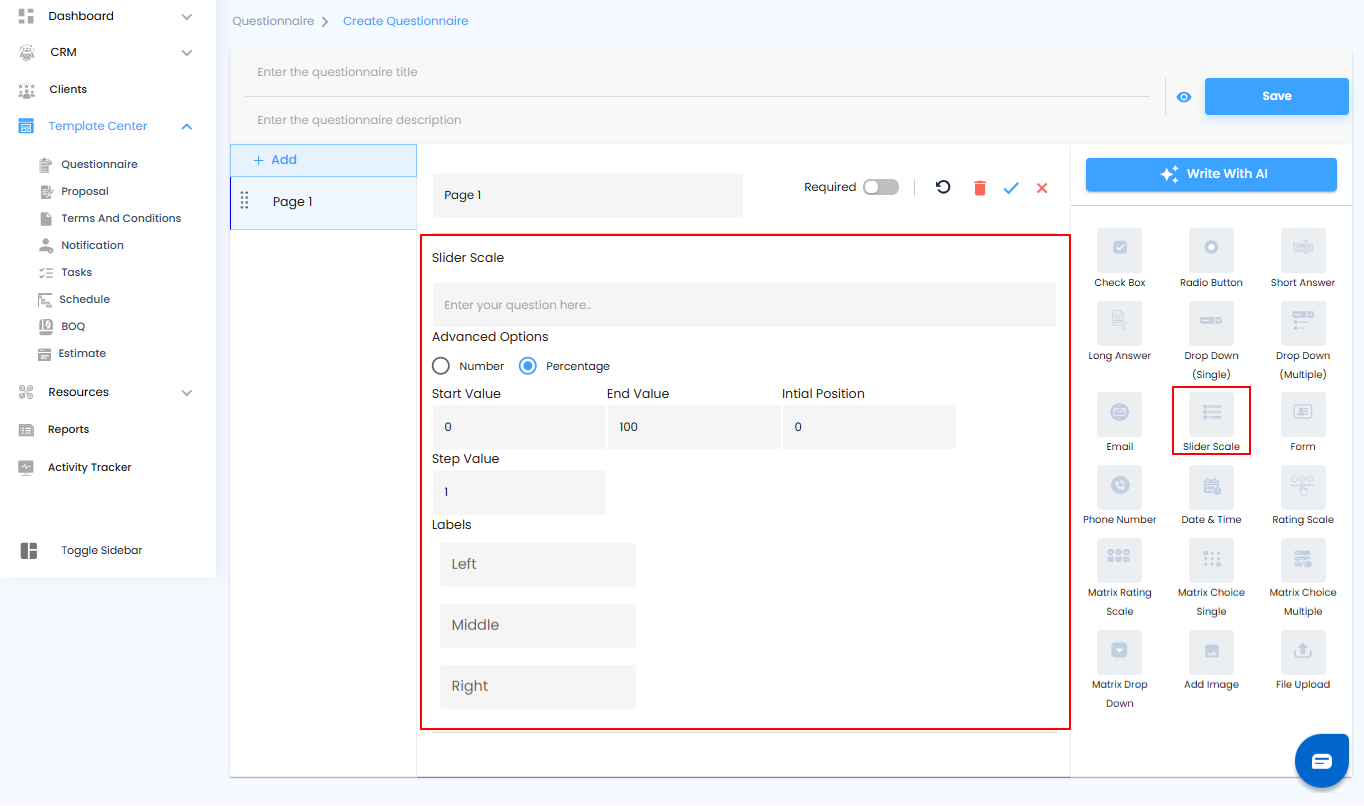Select the Number radio option
Image resolution: width=1364 pixels, height=806 pixels.
coord(441,366)
